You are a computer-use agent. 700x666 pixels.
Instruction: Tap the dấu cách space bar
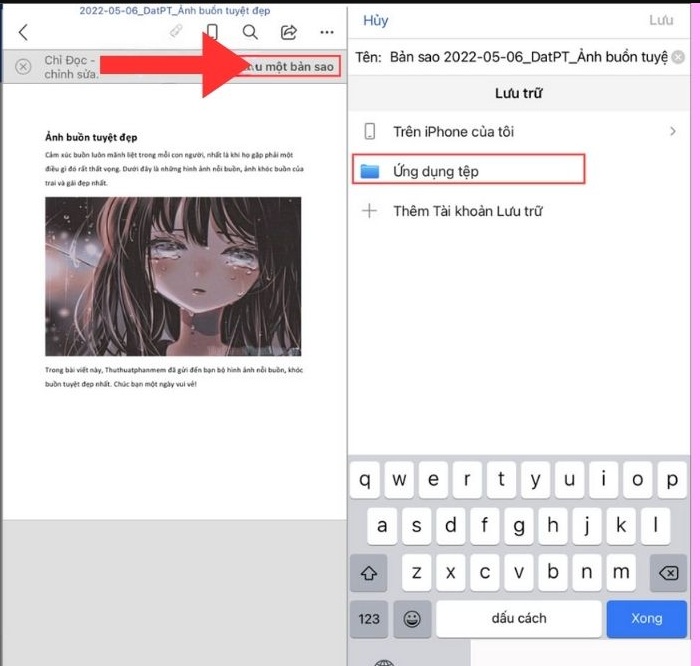coord(519,619)
